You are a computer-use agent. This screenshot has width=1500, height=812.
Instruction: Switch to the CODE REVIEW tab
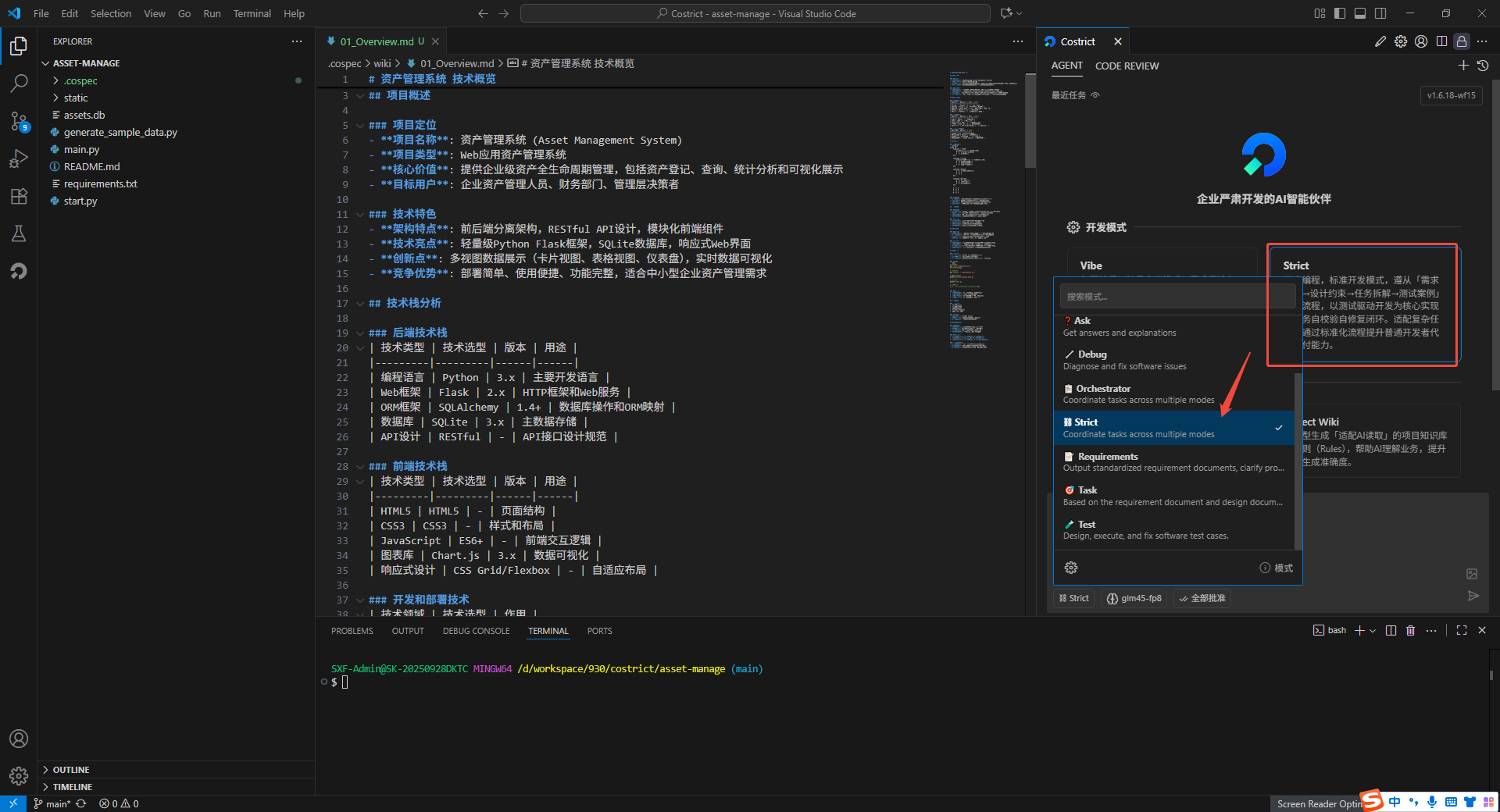(1127, 66)
